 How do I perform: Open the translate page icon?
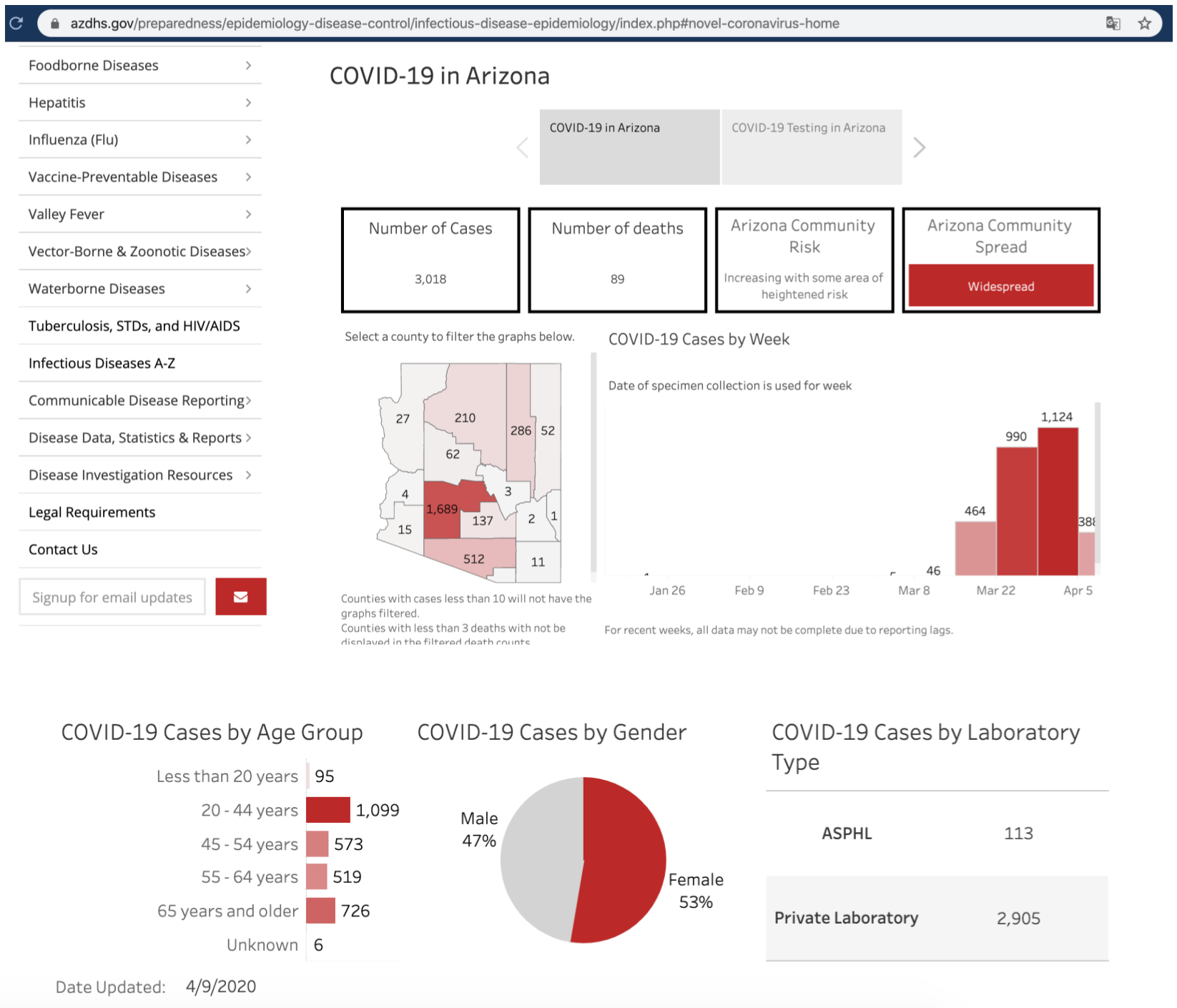(x=1113, y=24)
